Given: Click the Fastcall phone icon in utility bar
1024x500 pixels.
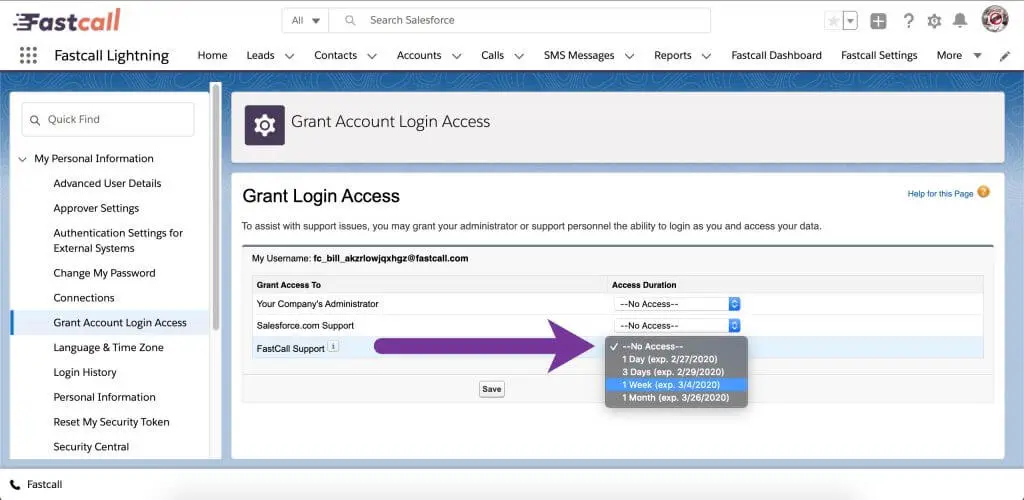Looking at the screenshot, I should [16, 485].
